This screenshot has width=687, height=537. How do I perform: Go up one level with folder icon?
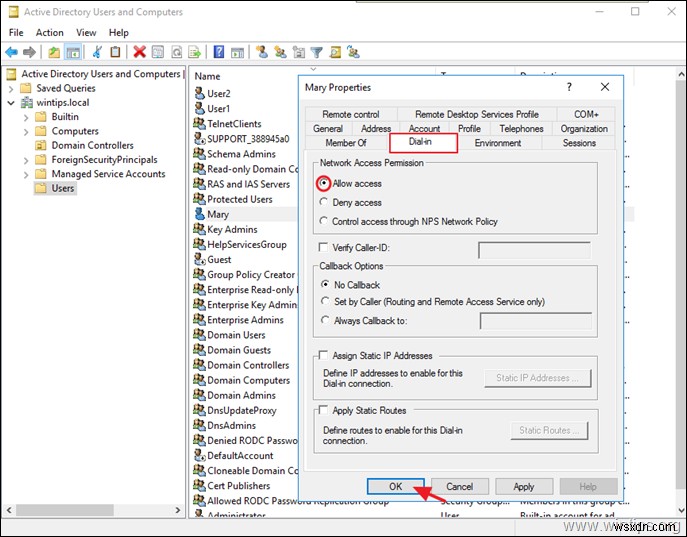[x=54, y=53]
